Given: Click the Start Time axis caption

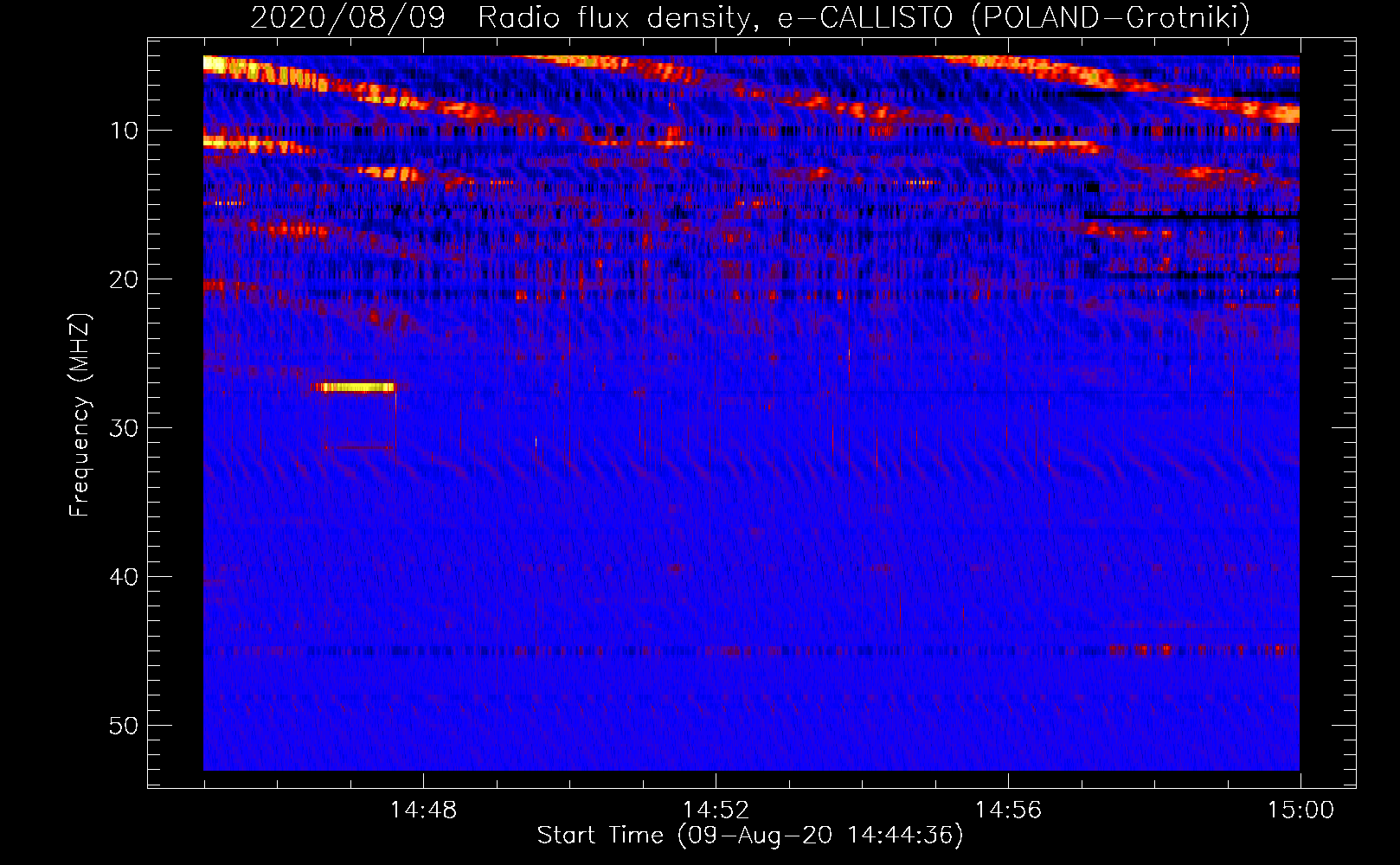Looking at the screenshot, I should pyautogui.click(x=750, y=836).
